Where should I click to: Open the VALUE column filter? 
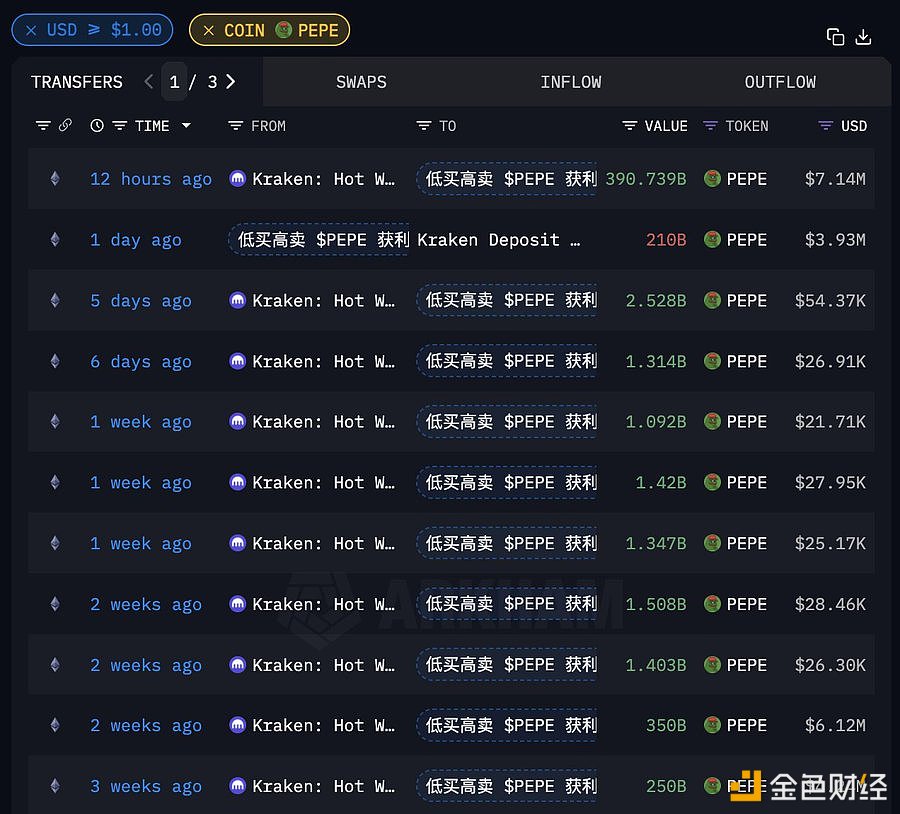coord(630,126)
